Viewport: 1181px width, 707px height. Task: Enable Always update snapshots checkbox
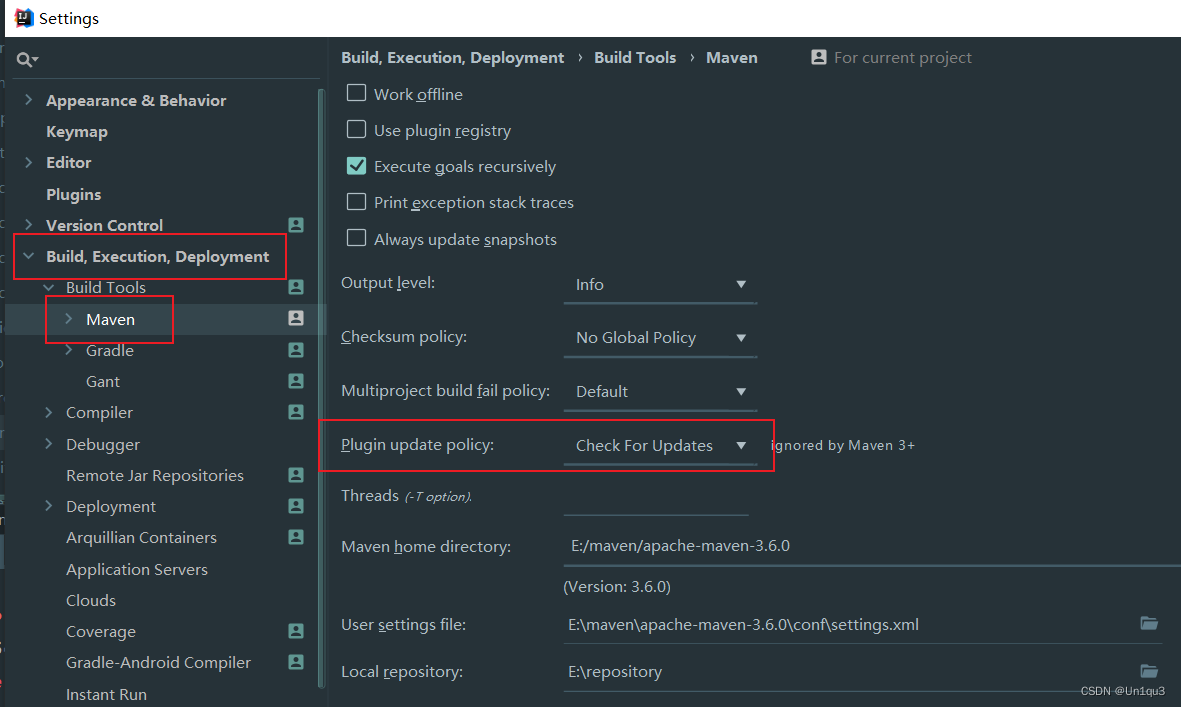(356, 238)
